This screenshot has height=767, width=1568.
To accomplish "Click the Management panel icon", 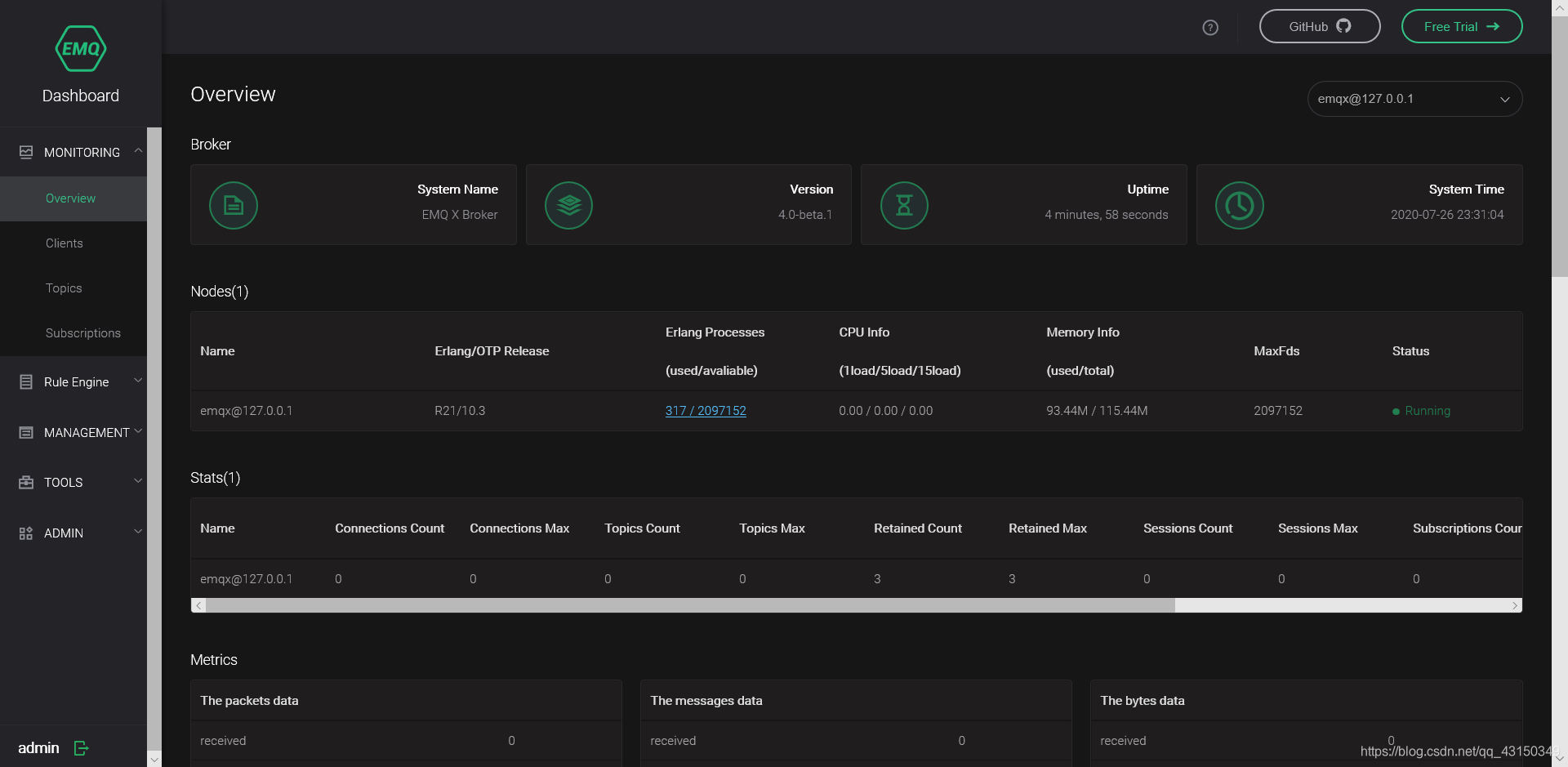I will pos(26,432).
